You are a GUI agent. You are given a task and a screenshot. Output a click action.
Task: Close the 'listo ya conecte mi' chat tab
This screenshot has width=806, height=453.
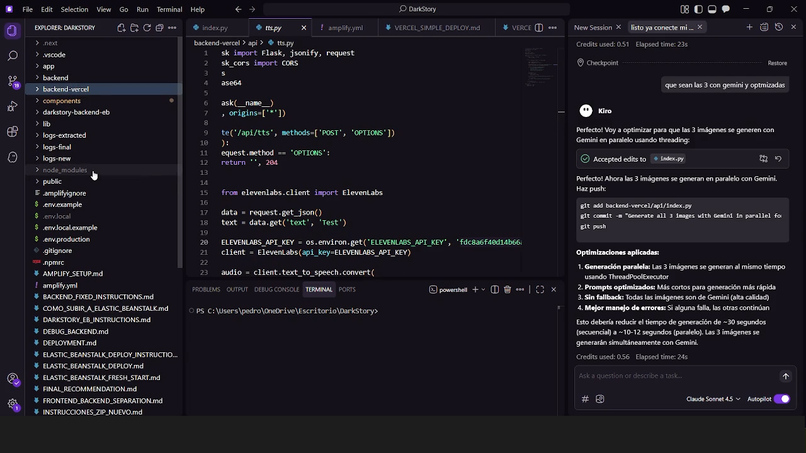pos(700,27)
